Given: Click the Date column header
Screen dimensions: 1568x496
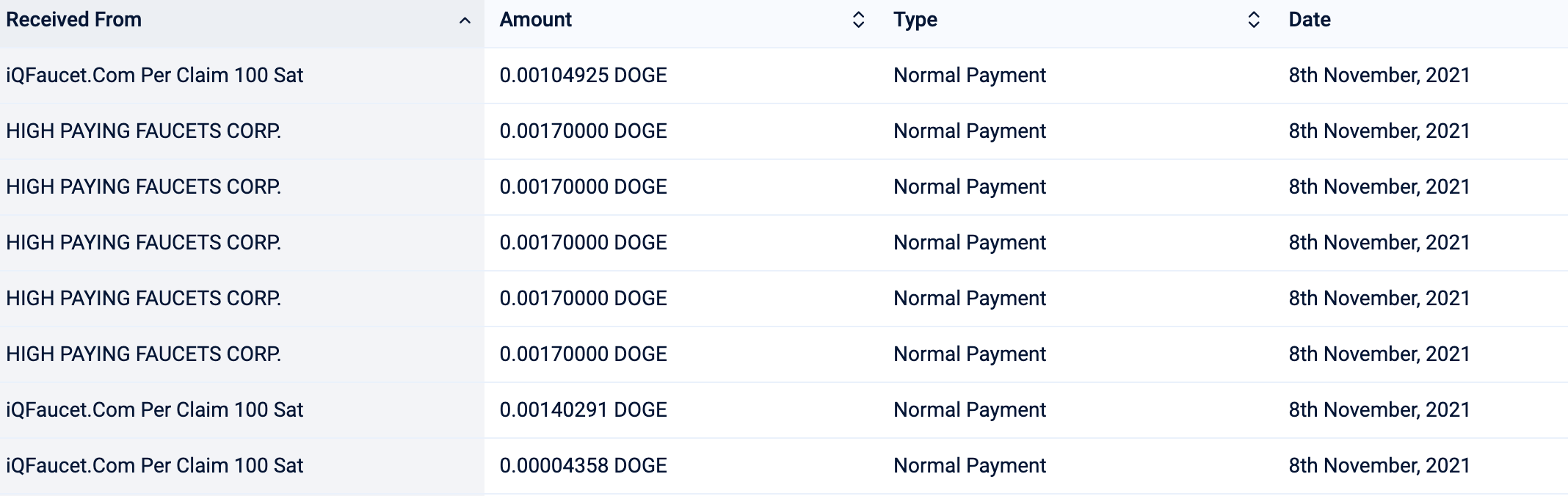Looking at the screenshot, I should [1309, 20].
